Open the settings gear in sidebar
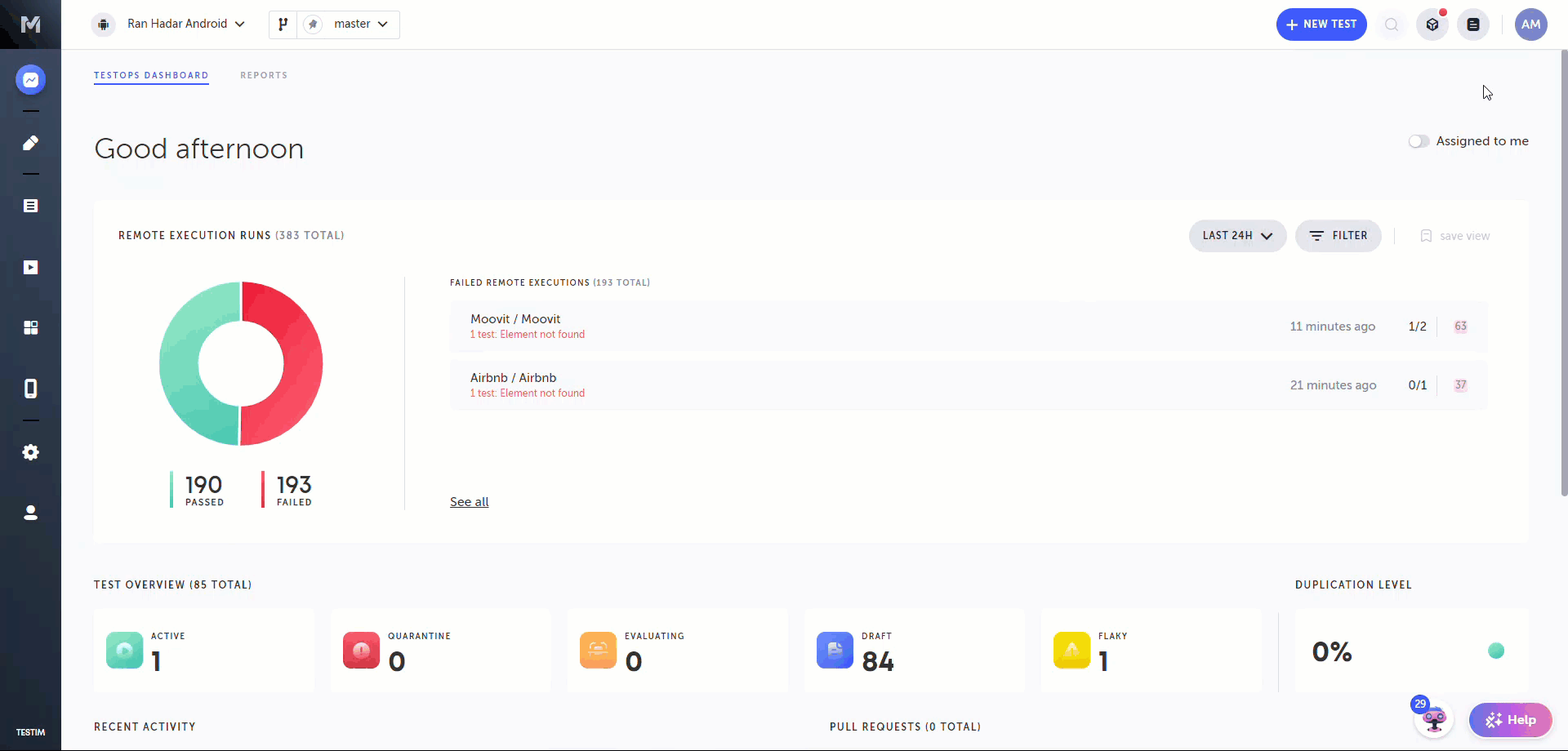The image size is (1568, 751). [30, 452]
